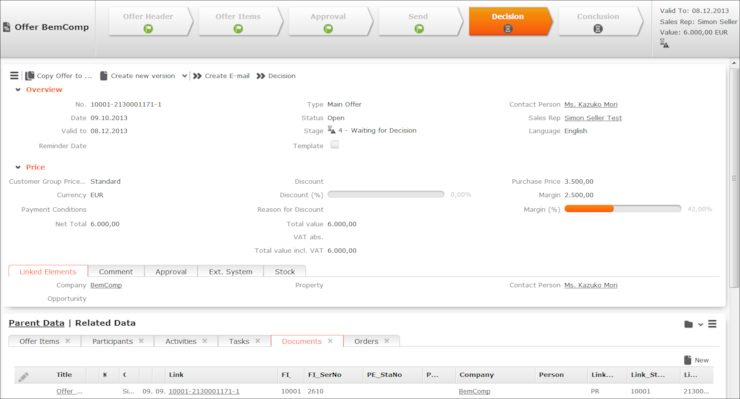Image resolution: width=740 pixels, height=399 pixels.
Task: Click the Decision workflow action in toolbar
Action: click(276, 76)
